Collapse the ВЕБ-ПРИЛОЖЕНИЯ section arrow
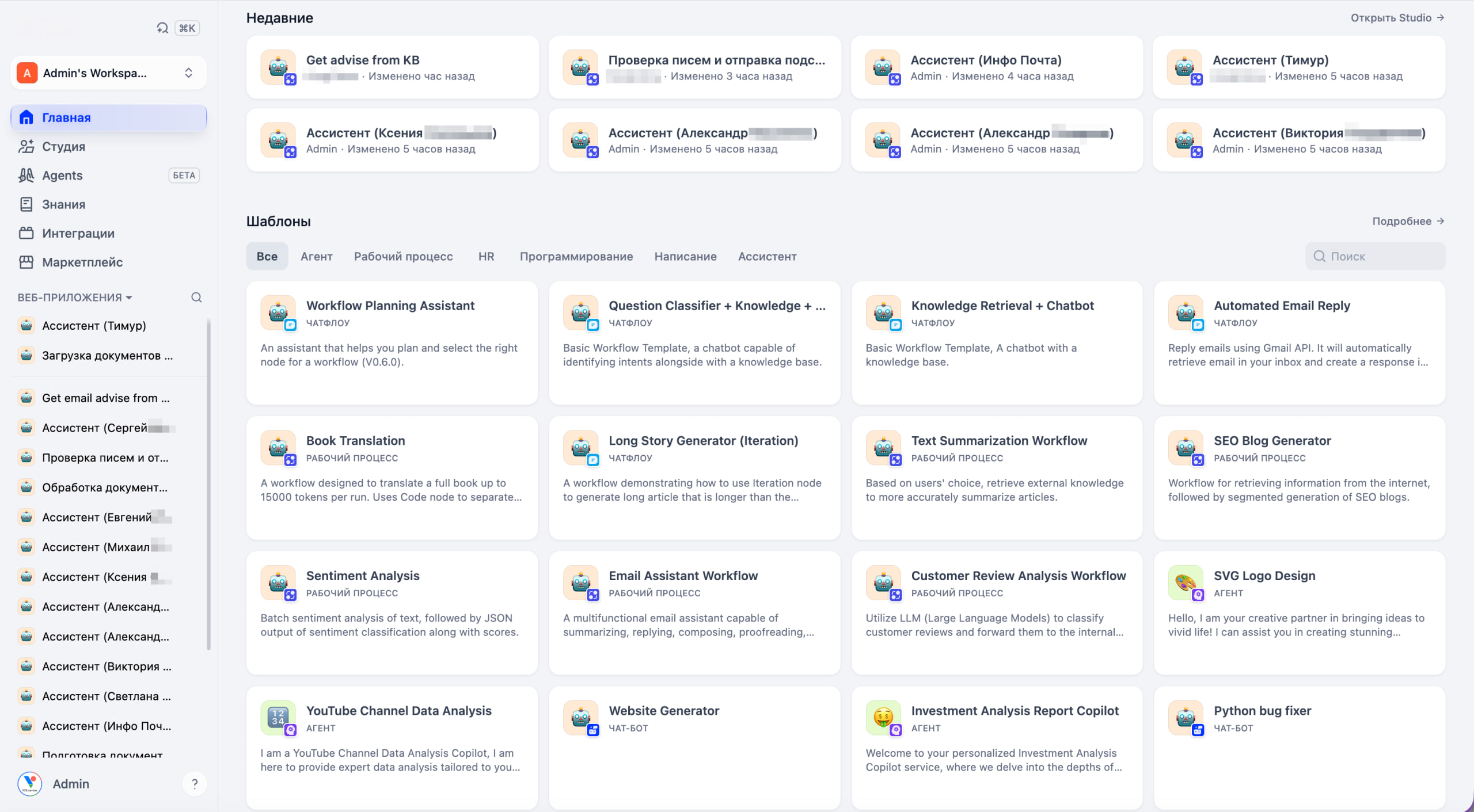Screen dimensions: 1474x812 click(129, 298)
